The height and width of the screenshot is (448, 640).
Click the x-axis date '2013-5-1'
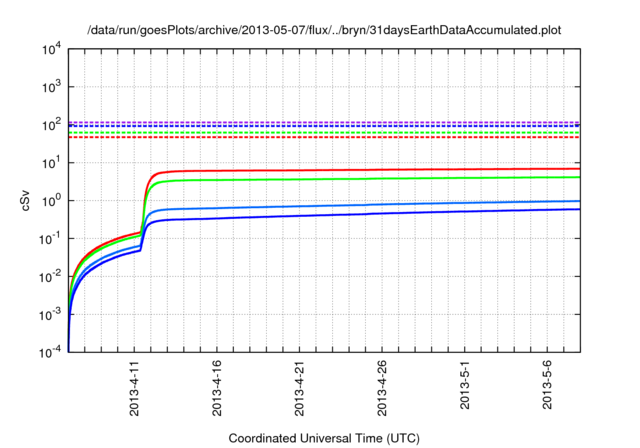[x=464, y=384]
